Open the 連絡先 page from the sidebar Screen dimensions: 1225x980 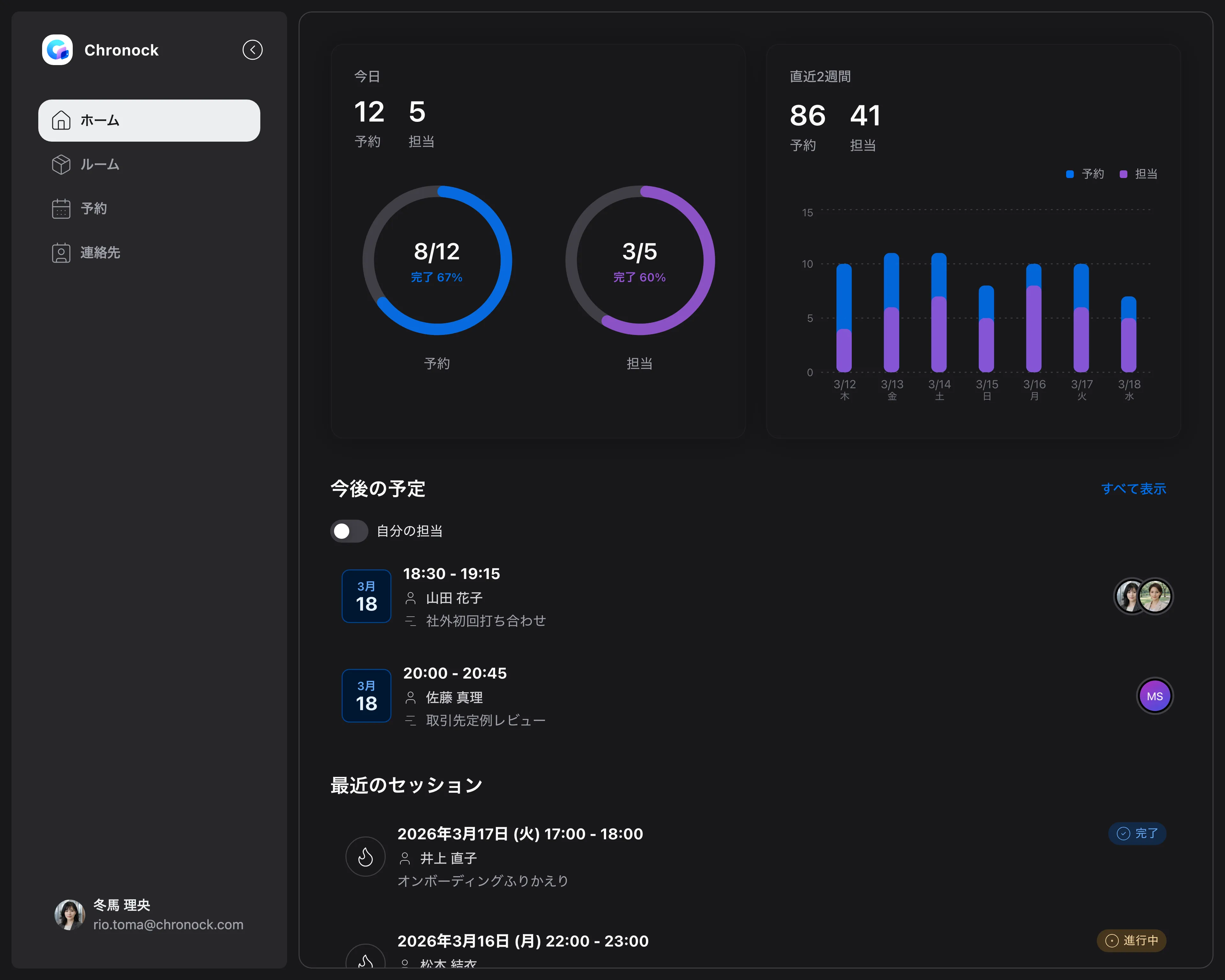click(x=100, y=253)
